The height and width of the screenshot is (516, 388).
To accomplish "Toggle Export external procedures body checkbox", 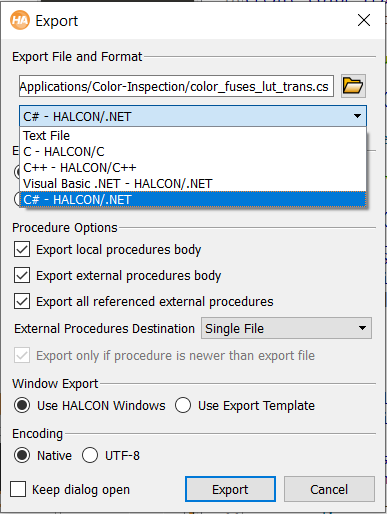I will 22,275.
